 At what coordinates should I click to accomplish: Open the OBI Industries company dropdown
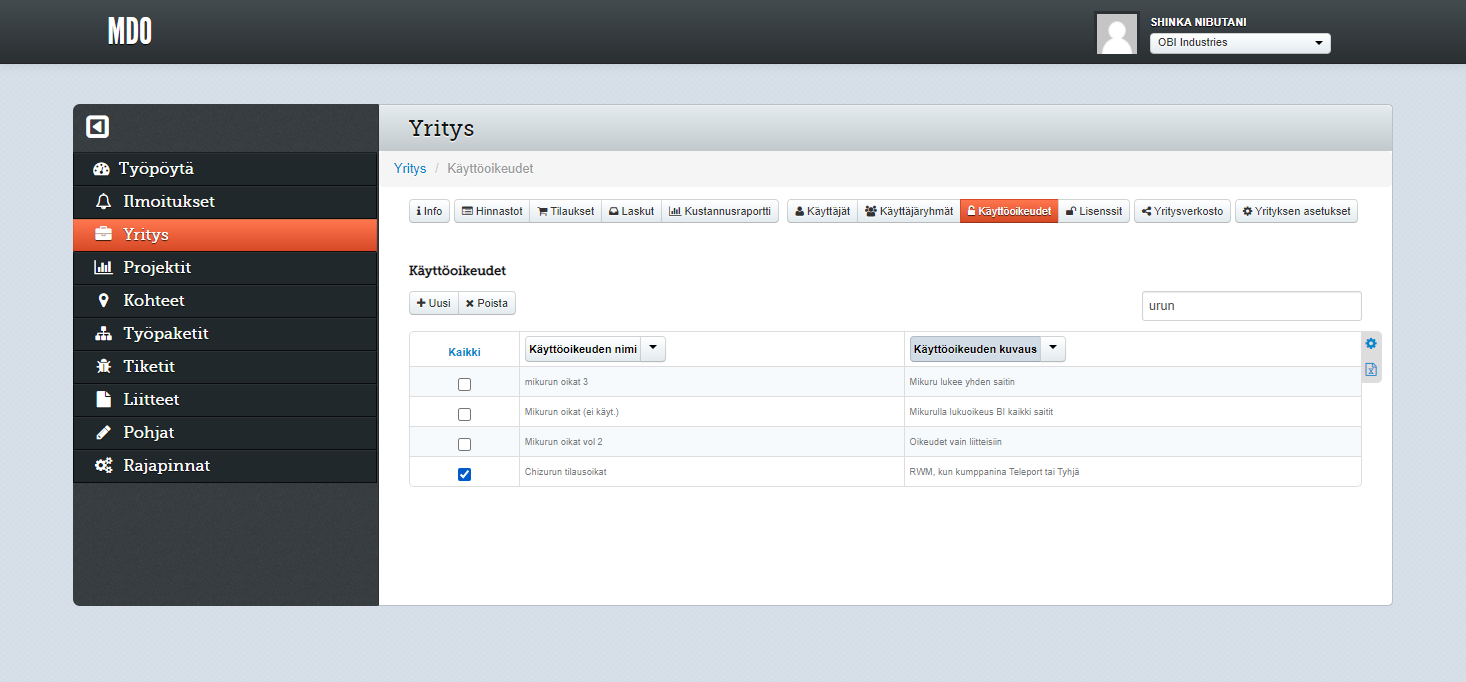click(x=1240, y=43)
